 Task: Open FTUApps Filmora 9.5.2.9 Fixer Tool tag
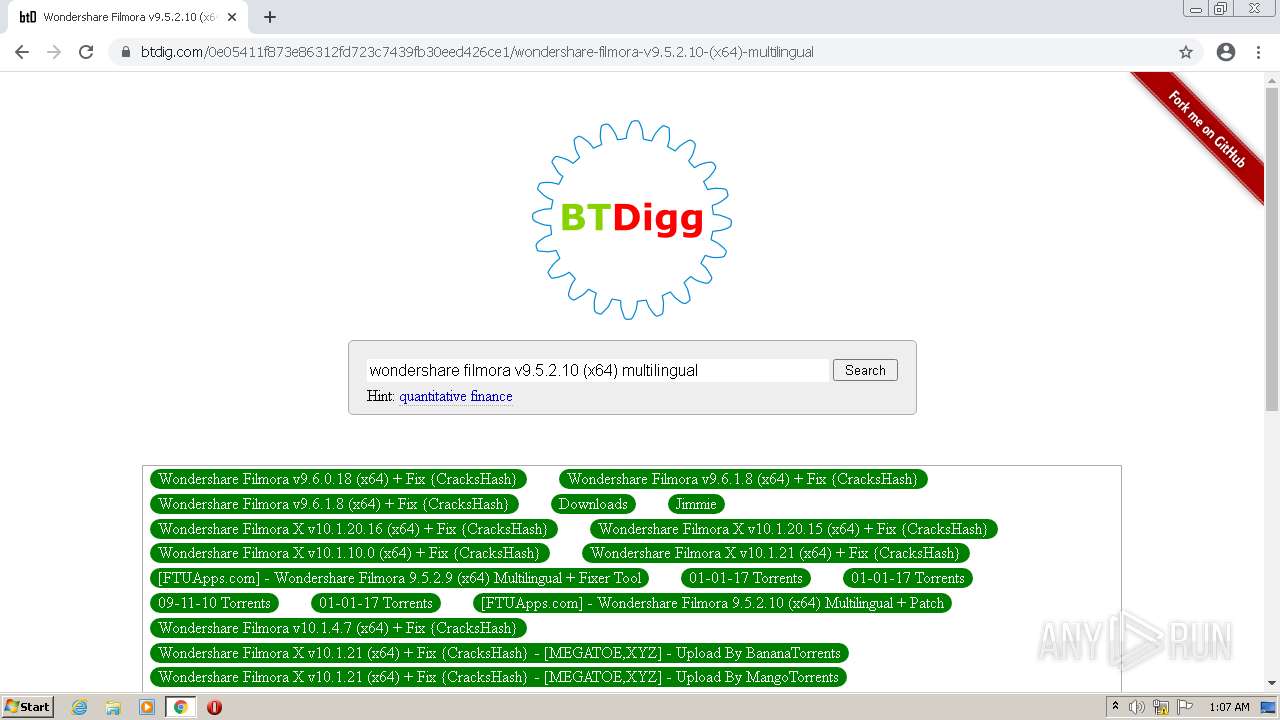(400, 578)
